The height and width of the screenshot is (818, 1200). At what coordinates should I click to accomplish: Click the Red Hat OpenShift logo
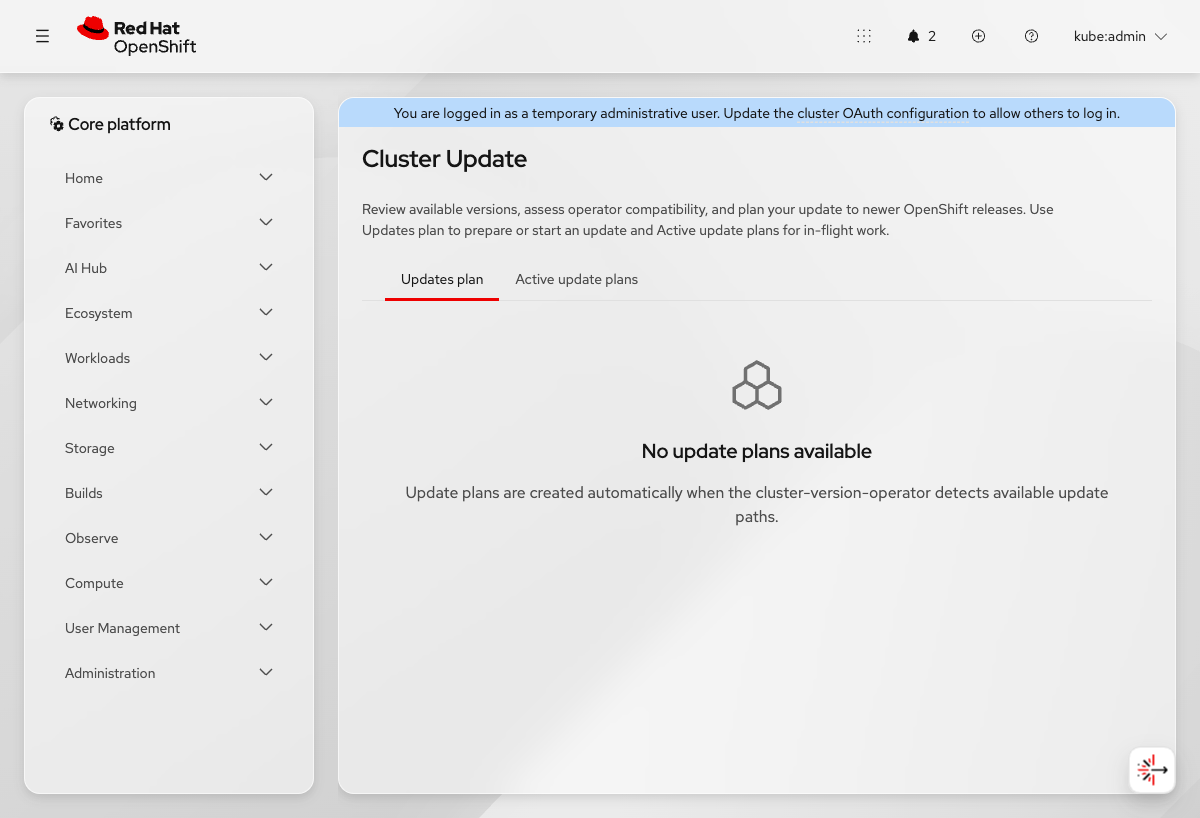(x=137, y=37)
